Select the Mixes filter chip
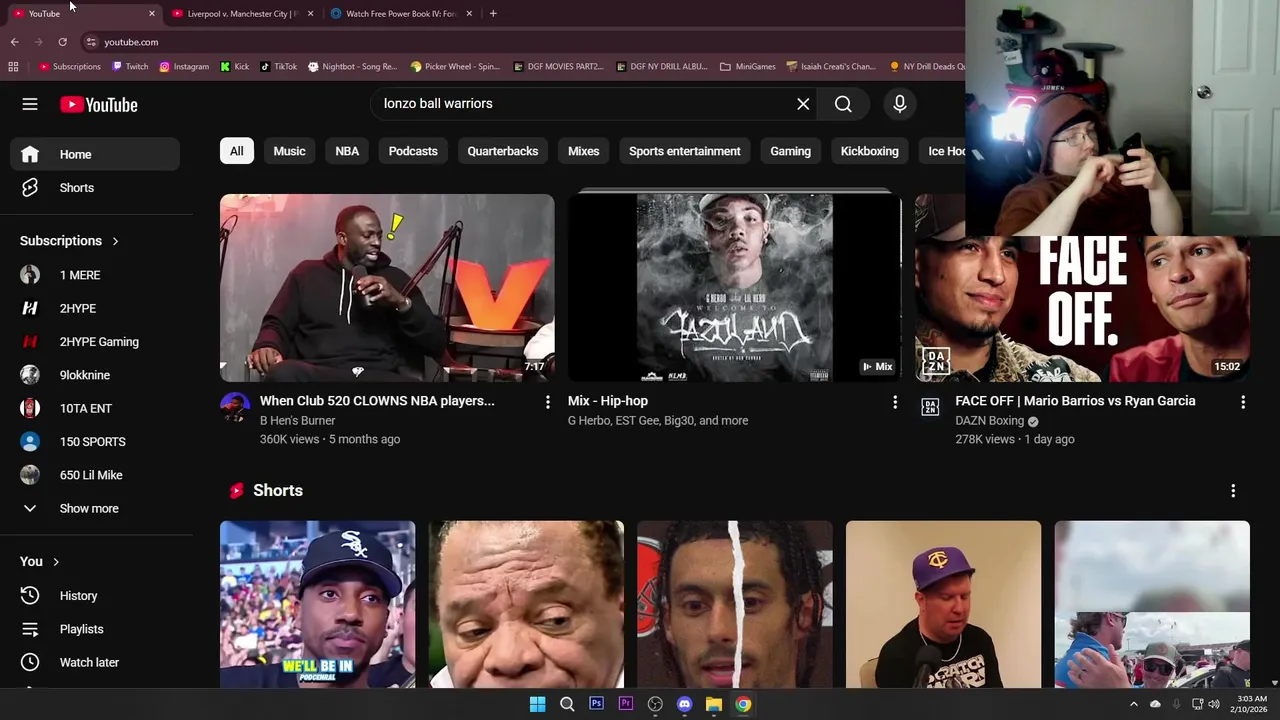Image resolution: width=1280 pixels, height=720 pixels. pyautogui.click(x=584, y=151)
